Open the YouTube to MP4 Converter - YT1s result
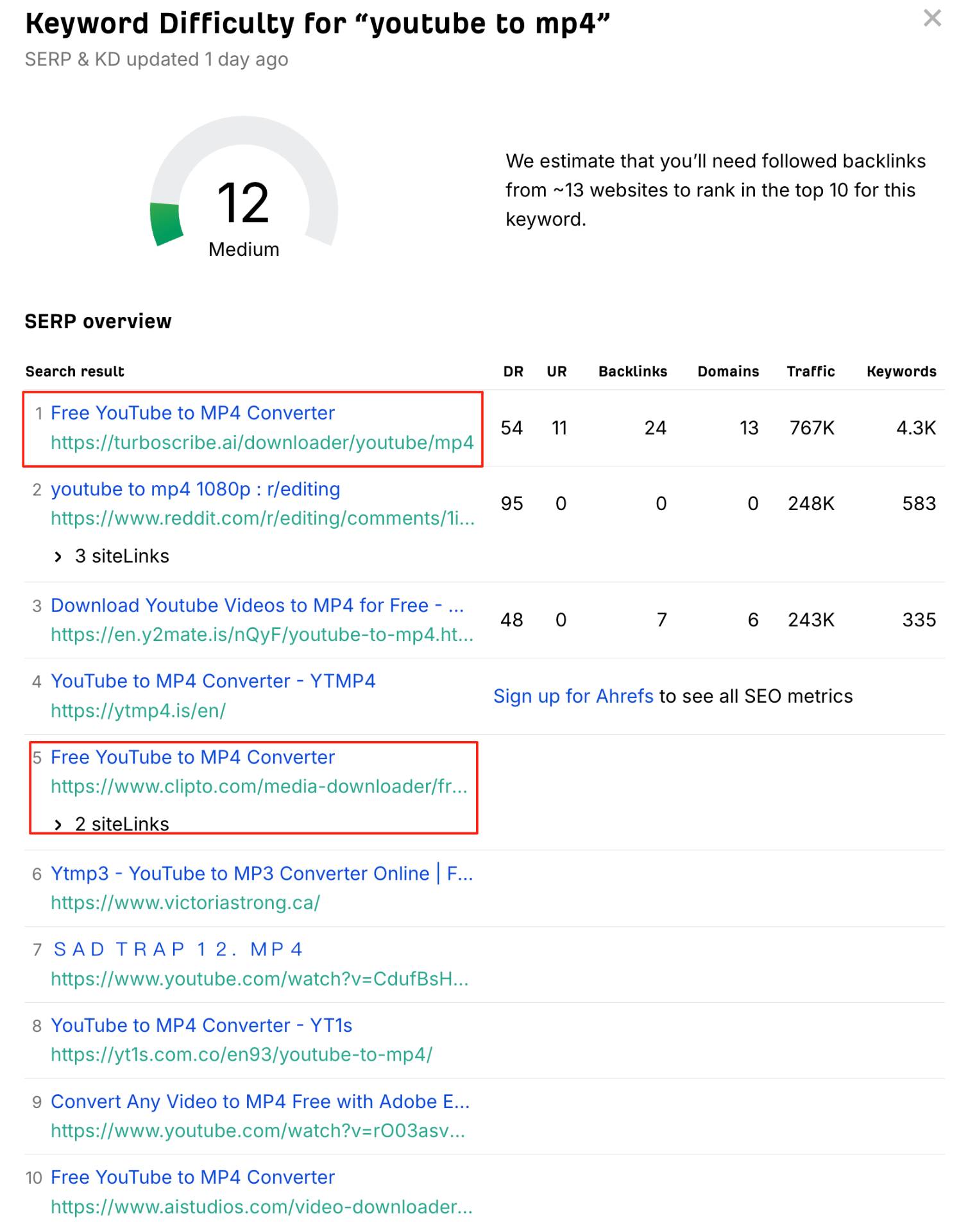 click(x=201, y=1025)
